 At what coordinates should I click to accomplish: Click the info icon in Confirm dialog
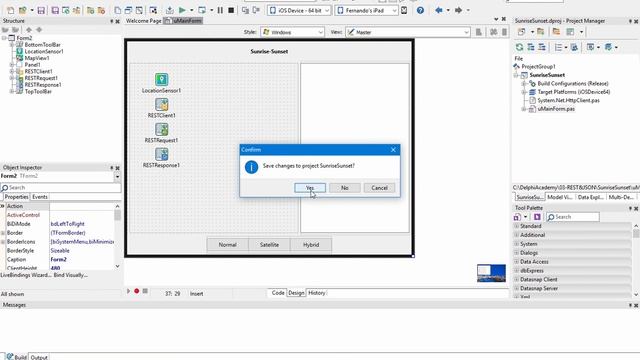coord(251,167)
